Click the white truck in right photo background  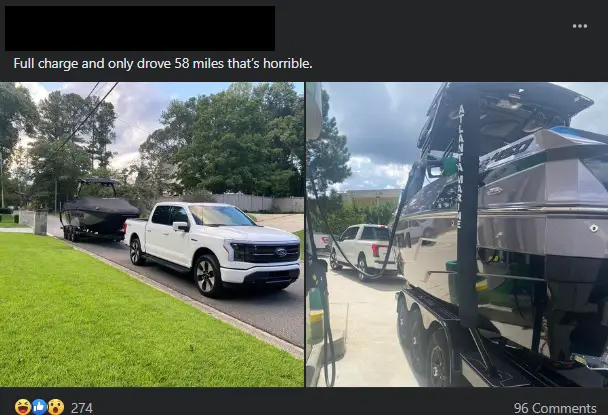coord(364,249)
